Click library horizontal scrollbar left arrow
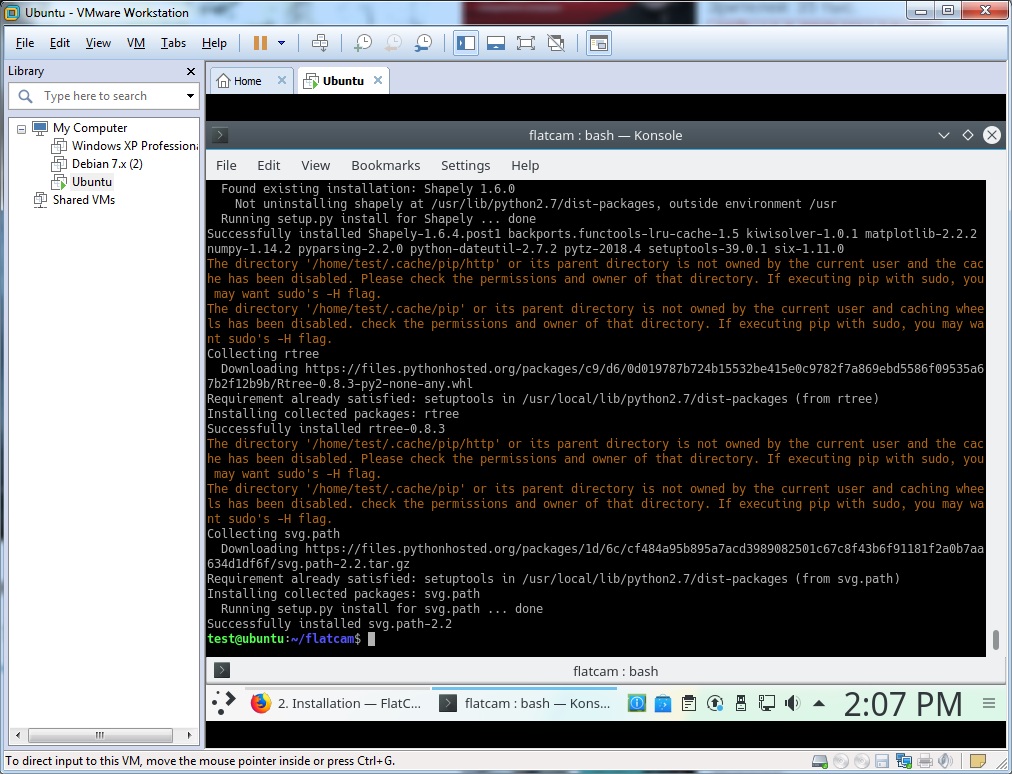 click(x=18, y=735)
